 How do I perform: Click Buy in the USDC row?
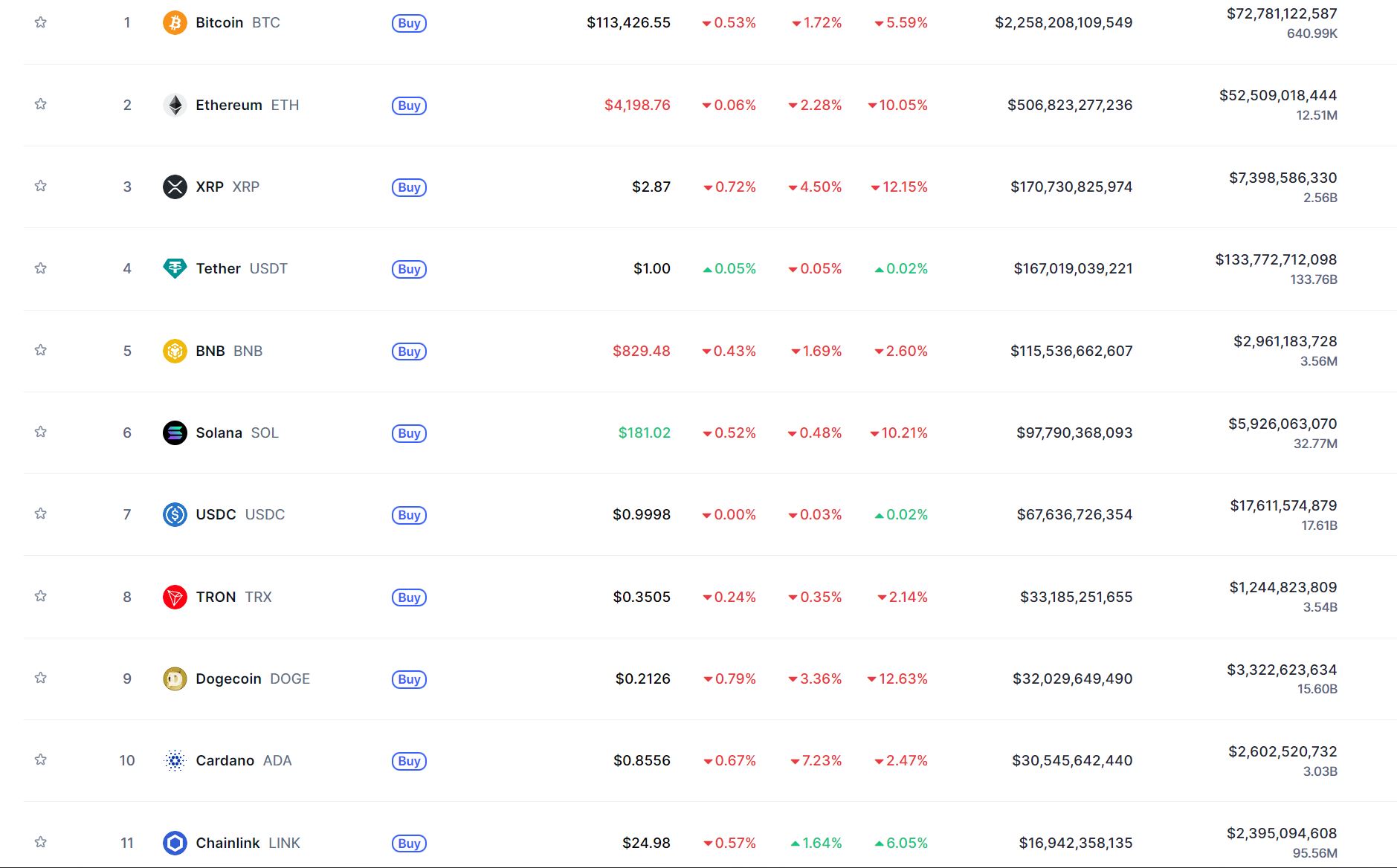(409, 515)
